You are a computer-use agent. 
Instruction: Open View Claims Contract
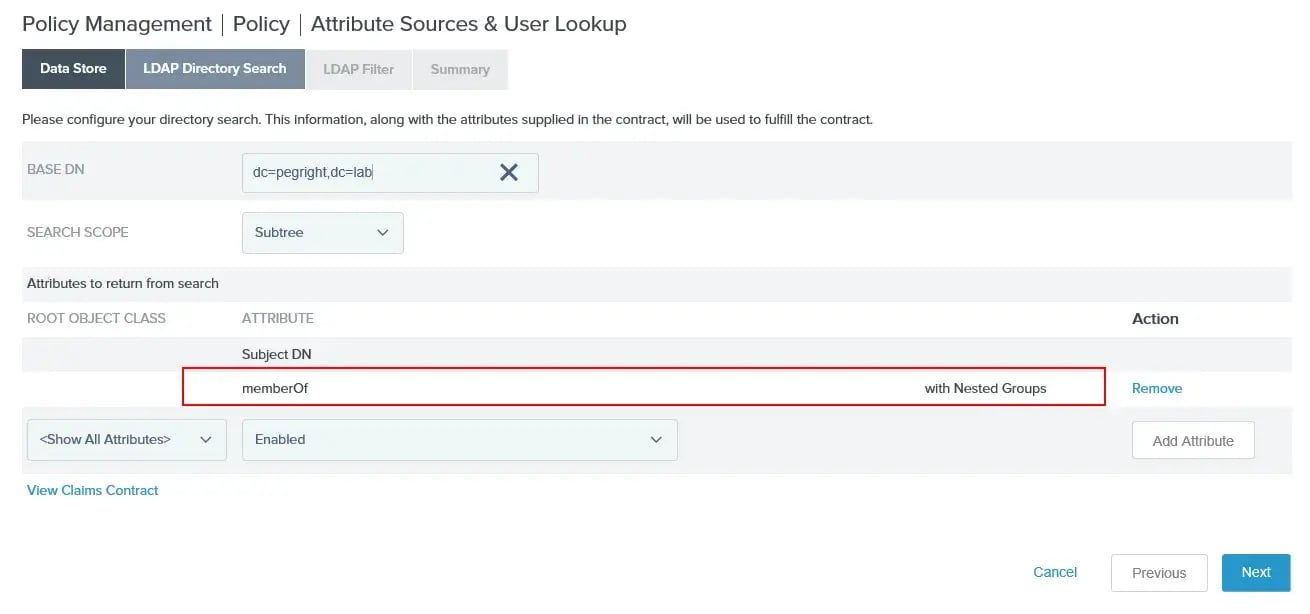[x=92, y=490]
